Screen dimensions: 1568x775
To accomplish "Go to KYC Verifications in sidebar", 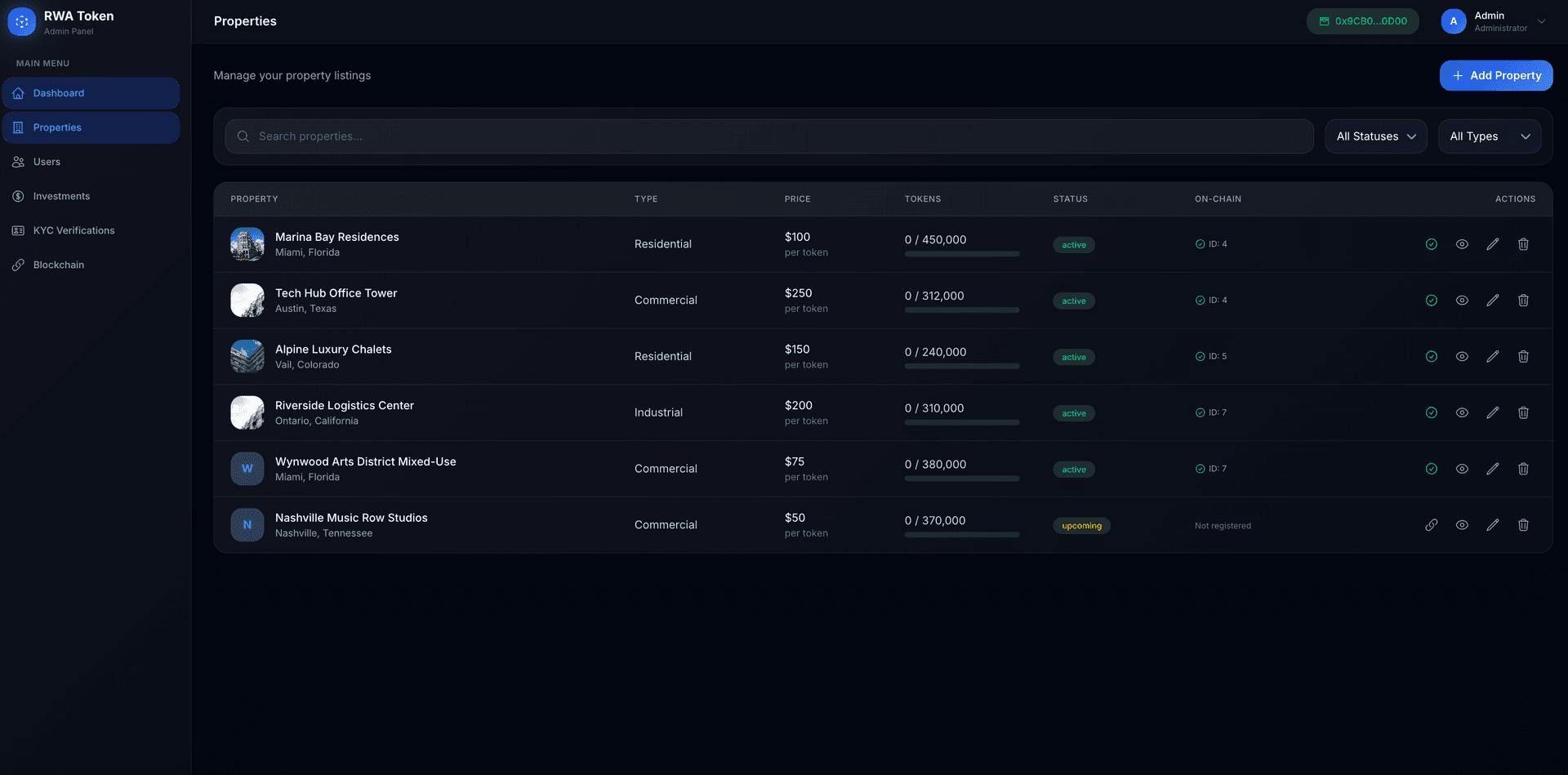I will (x=73, y=230).
